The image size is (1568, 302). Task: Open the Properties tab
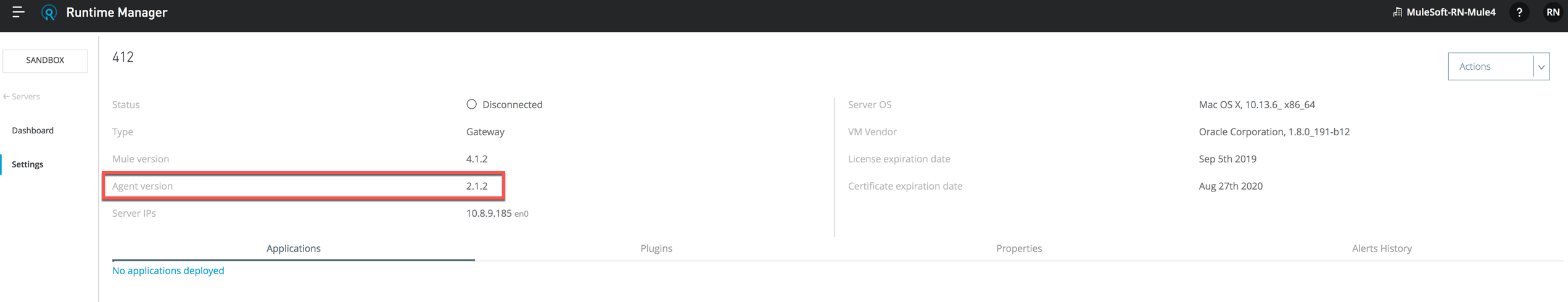[x=1018, y=248]
